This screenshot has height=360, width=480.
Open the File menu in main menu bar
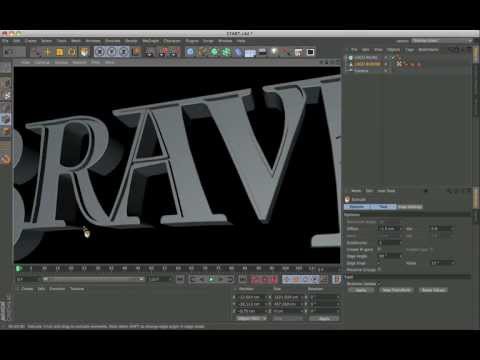pos(5,41)
